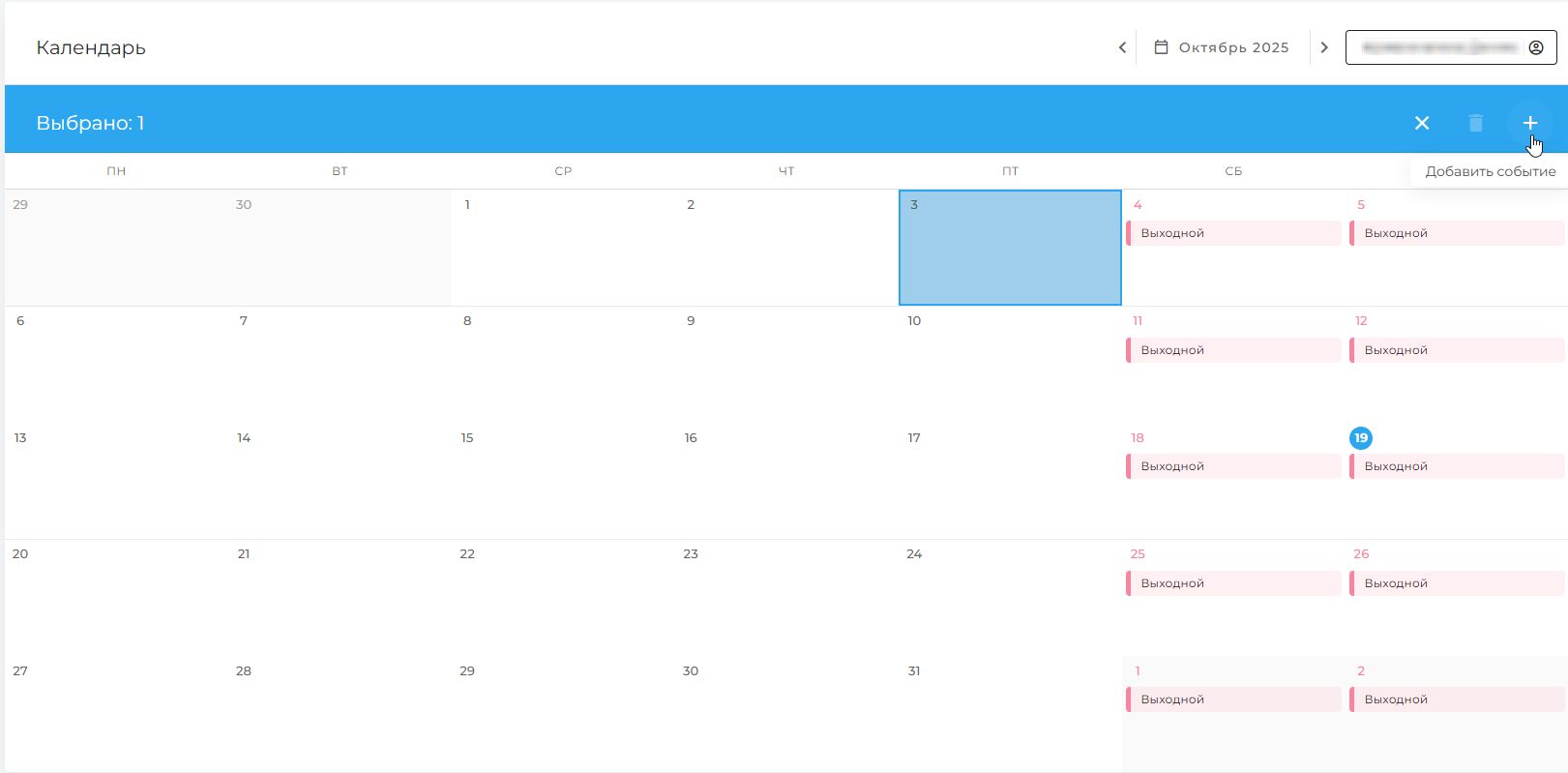Cancel selection with the X icon
1568x773 pixels.
pyautogui.click(x=1421, y=123)
